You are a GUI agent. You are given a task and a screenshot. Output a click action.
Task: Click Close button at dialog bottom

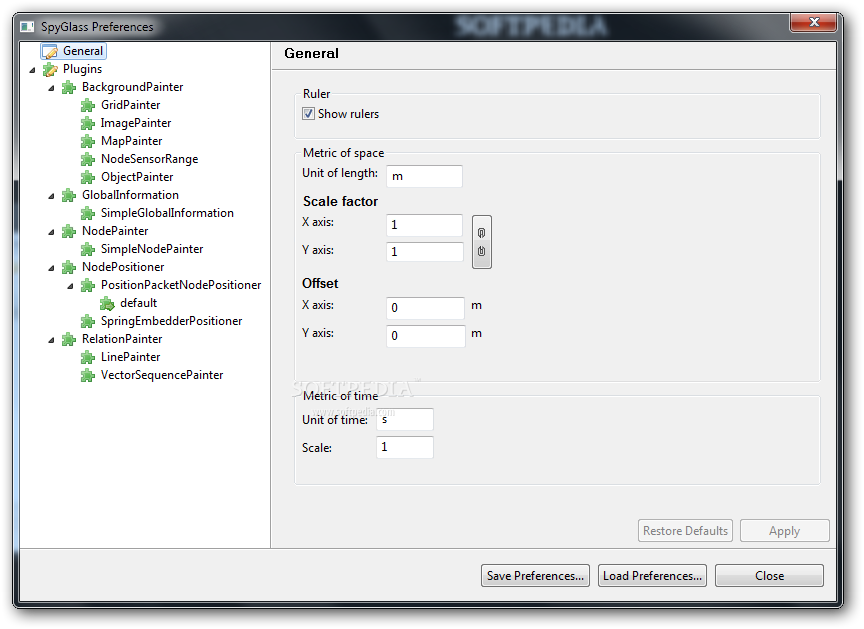tap(769, 576)
